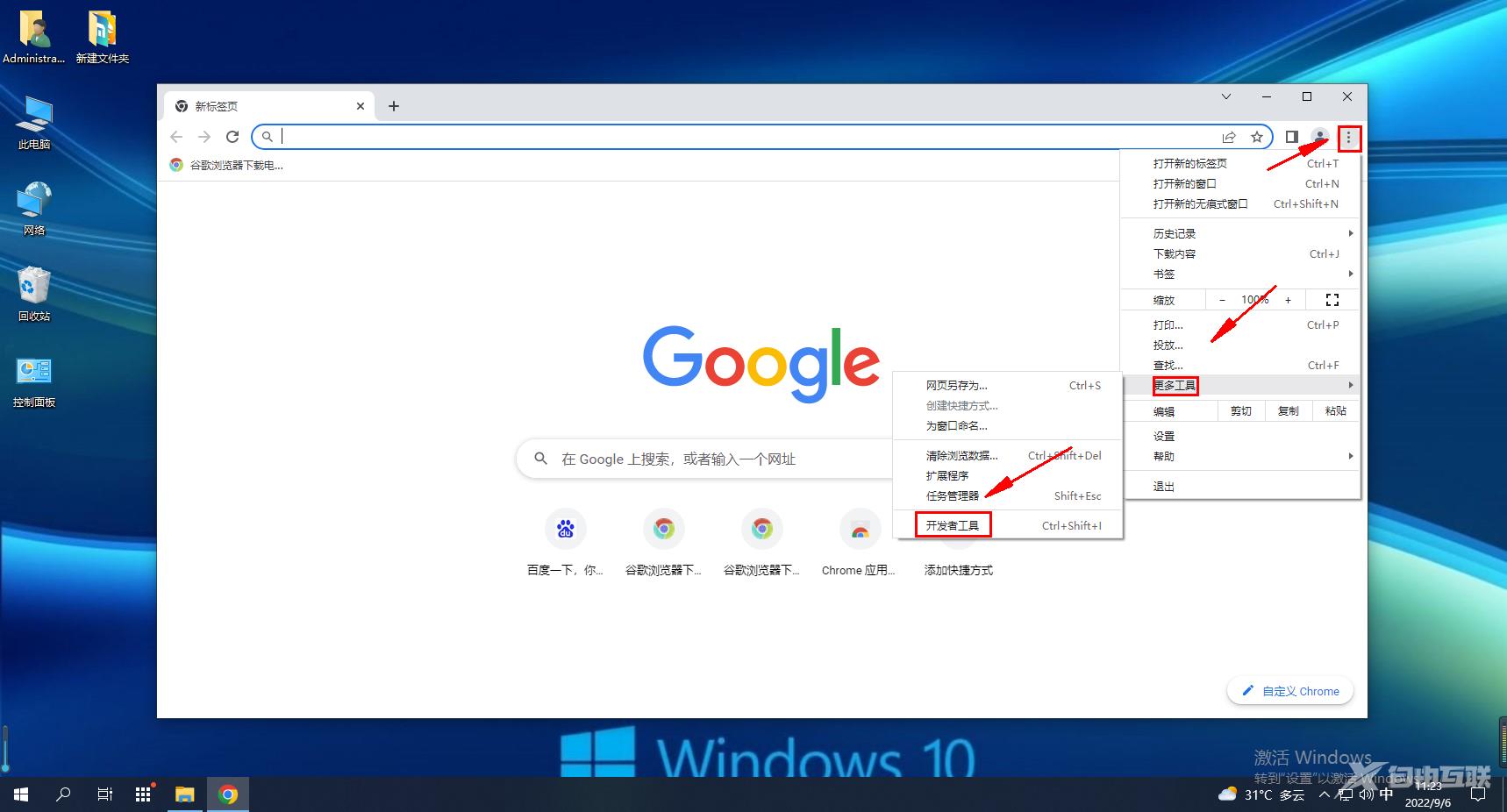
Task: Open the 此电脑 desktop icon
Action: 34,124
